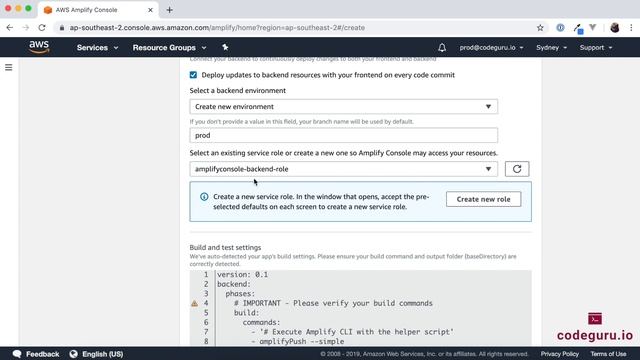
Task: Click into the build settings code editor
Action: [x=360, y=308]
